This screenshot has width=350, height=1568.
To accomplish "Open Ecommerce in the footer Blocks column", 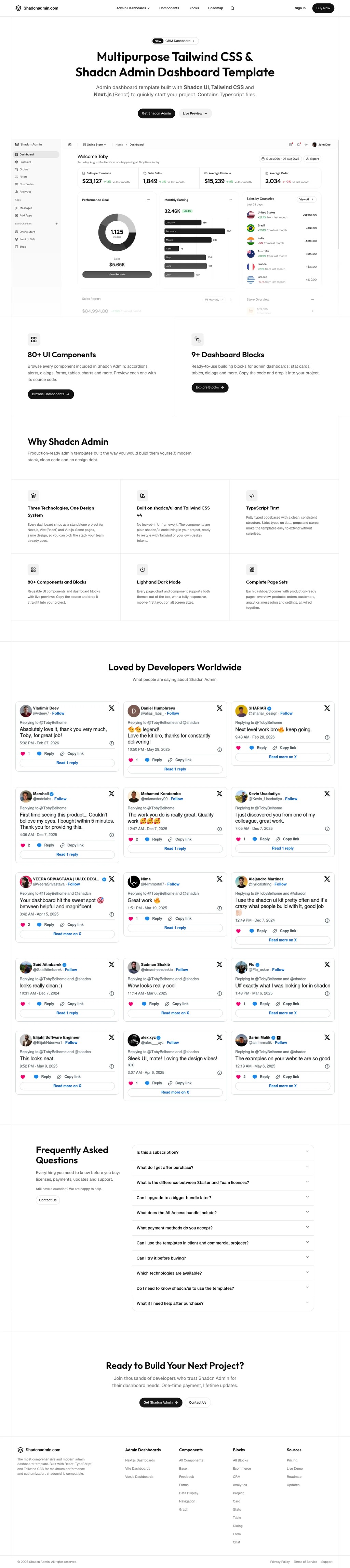I will click(x=242, y=1468).
